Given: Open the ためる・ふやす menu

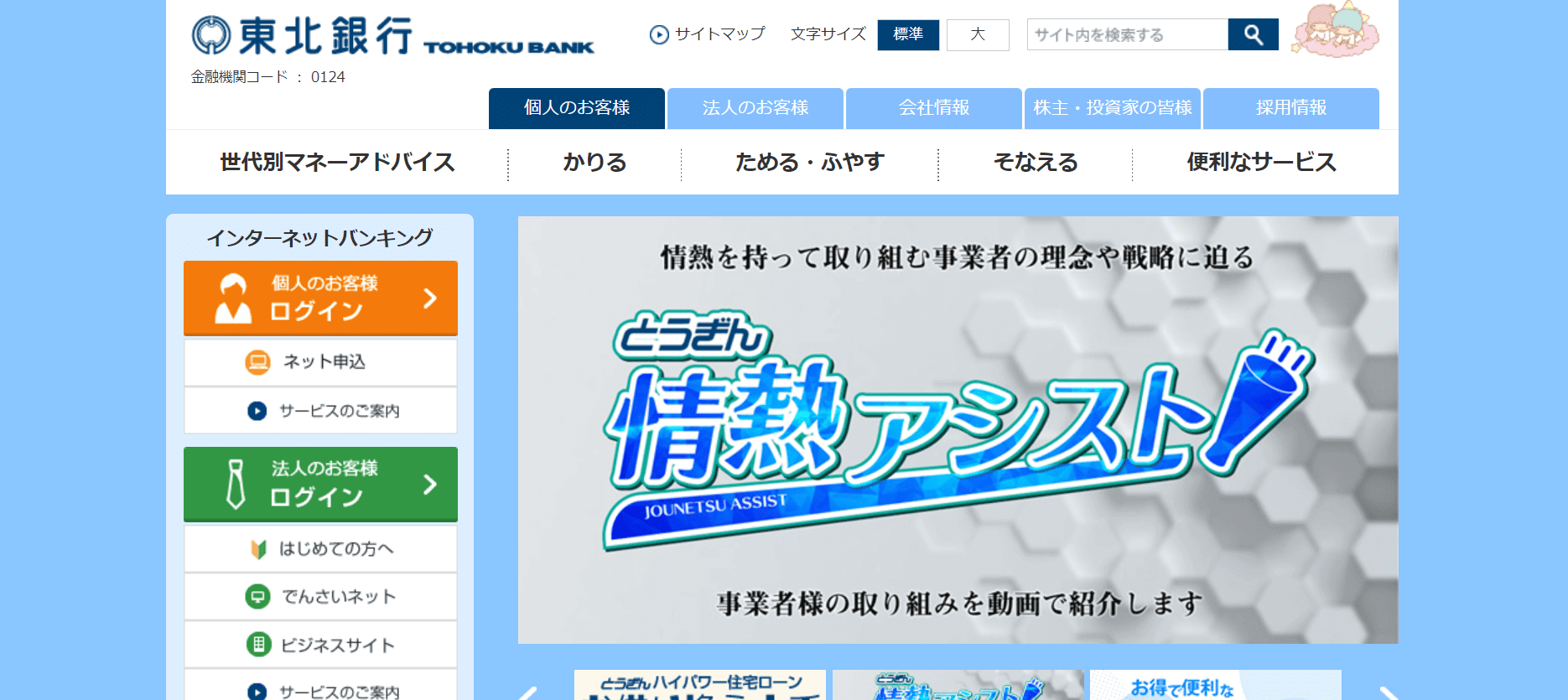Looking at the screenshot, I should [809, 163].
